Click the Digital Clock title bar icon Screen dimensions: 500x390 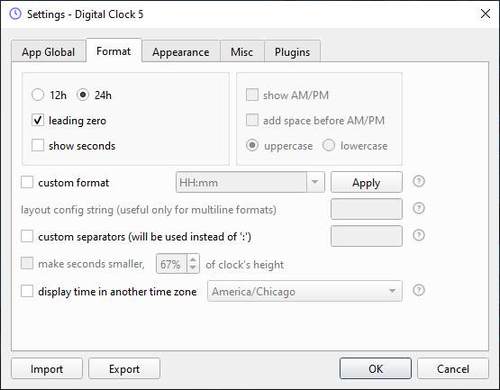tap(15, 14)
